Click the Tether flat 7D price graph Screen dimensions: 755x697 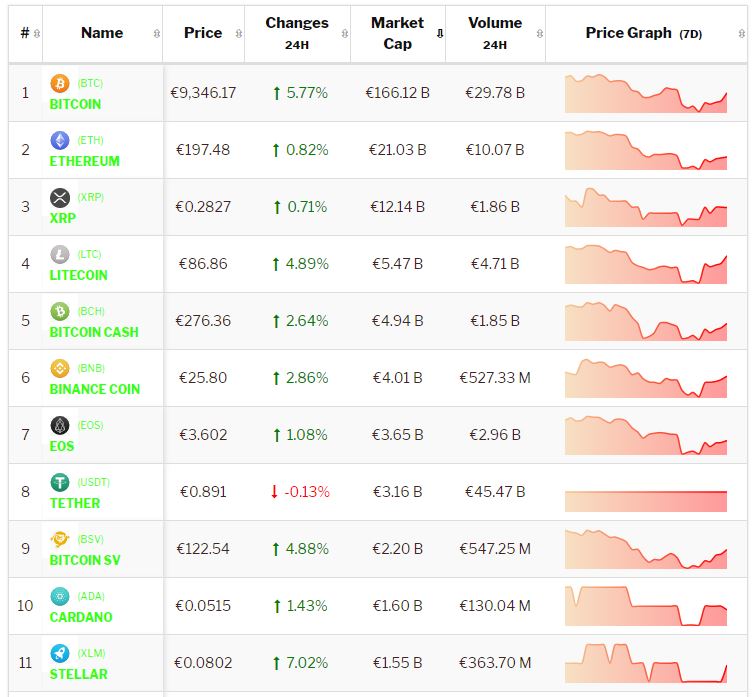click(x=645, y=492)
